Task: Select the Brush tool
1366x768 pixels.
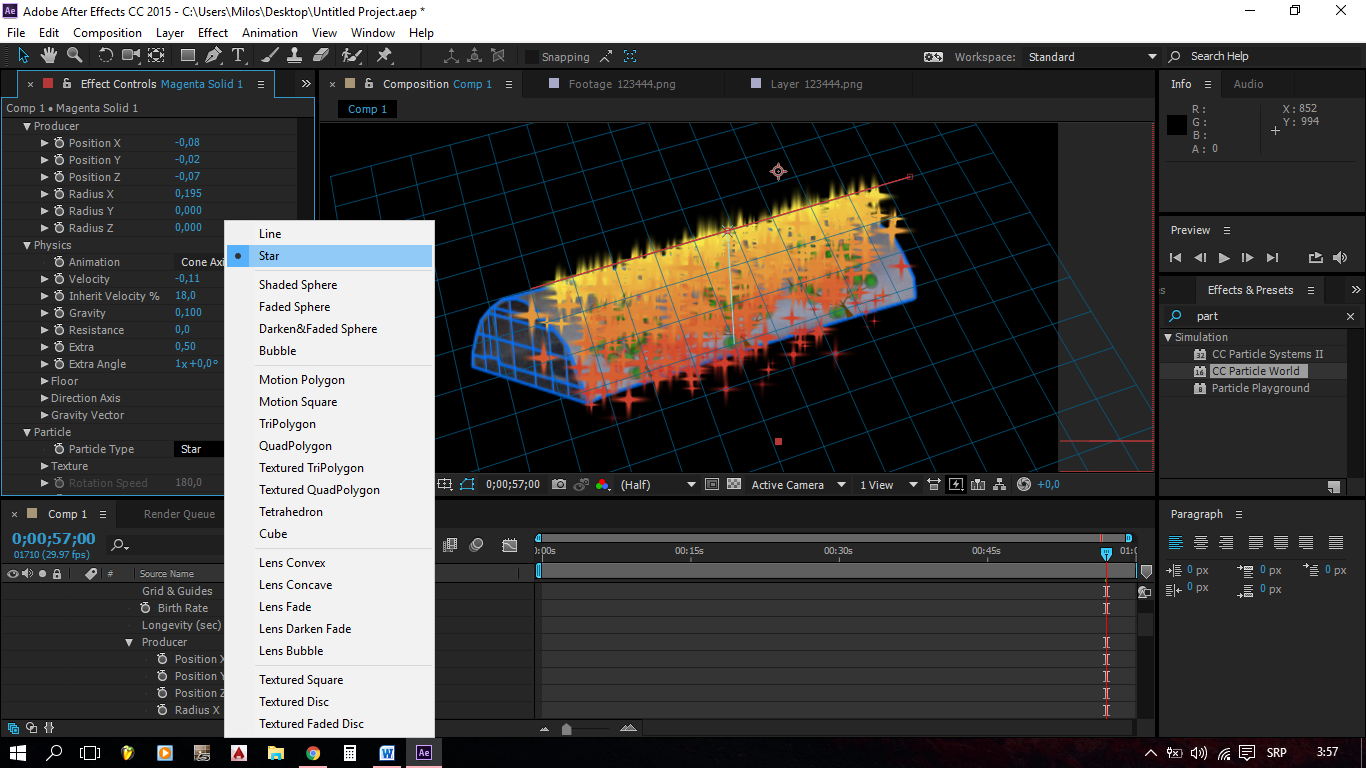Action: [272, 55]
